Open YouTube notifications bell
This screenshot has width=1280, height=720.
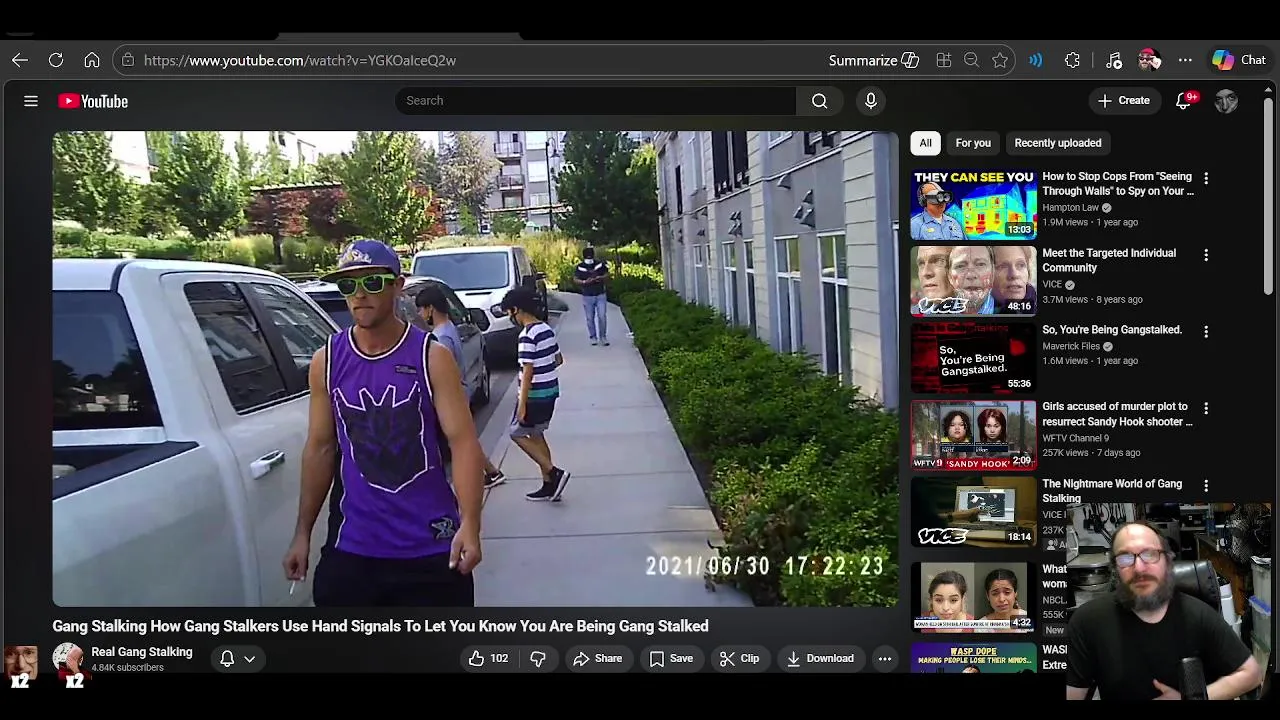(x=1184, y=101)
